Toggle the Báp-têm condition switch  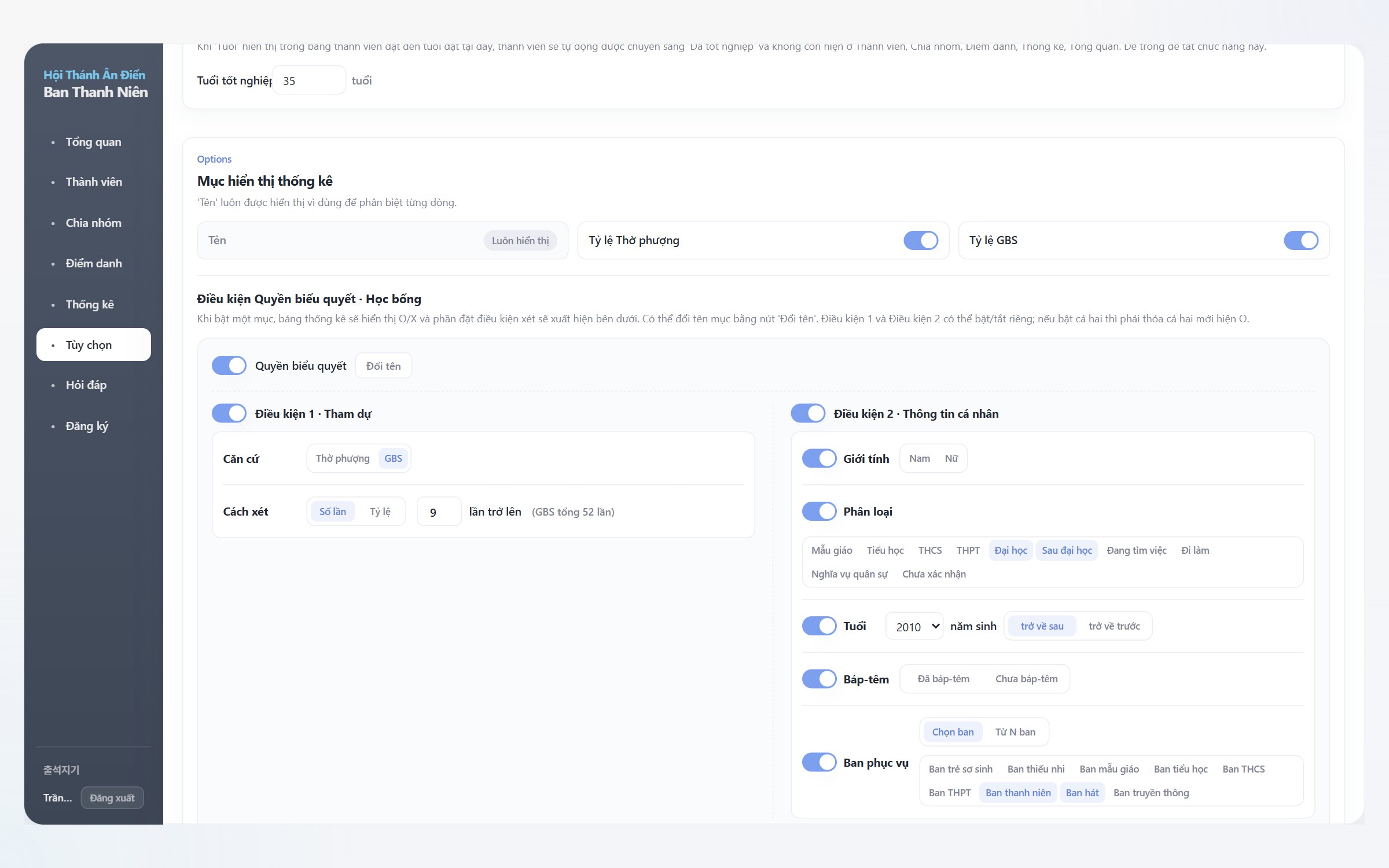819,679
